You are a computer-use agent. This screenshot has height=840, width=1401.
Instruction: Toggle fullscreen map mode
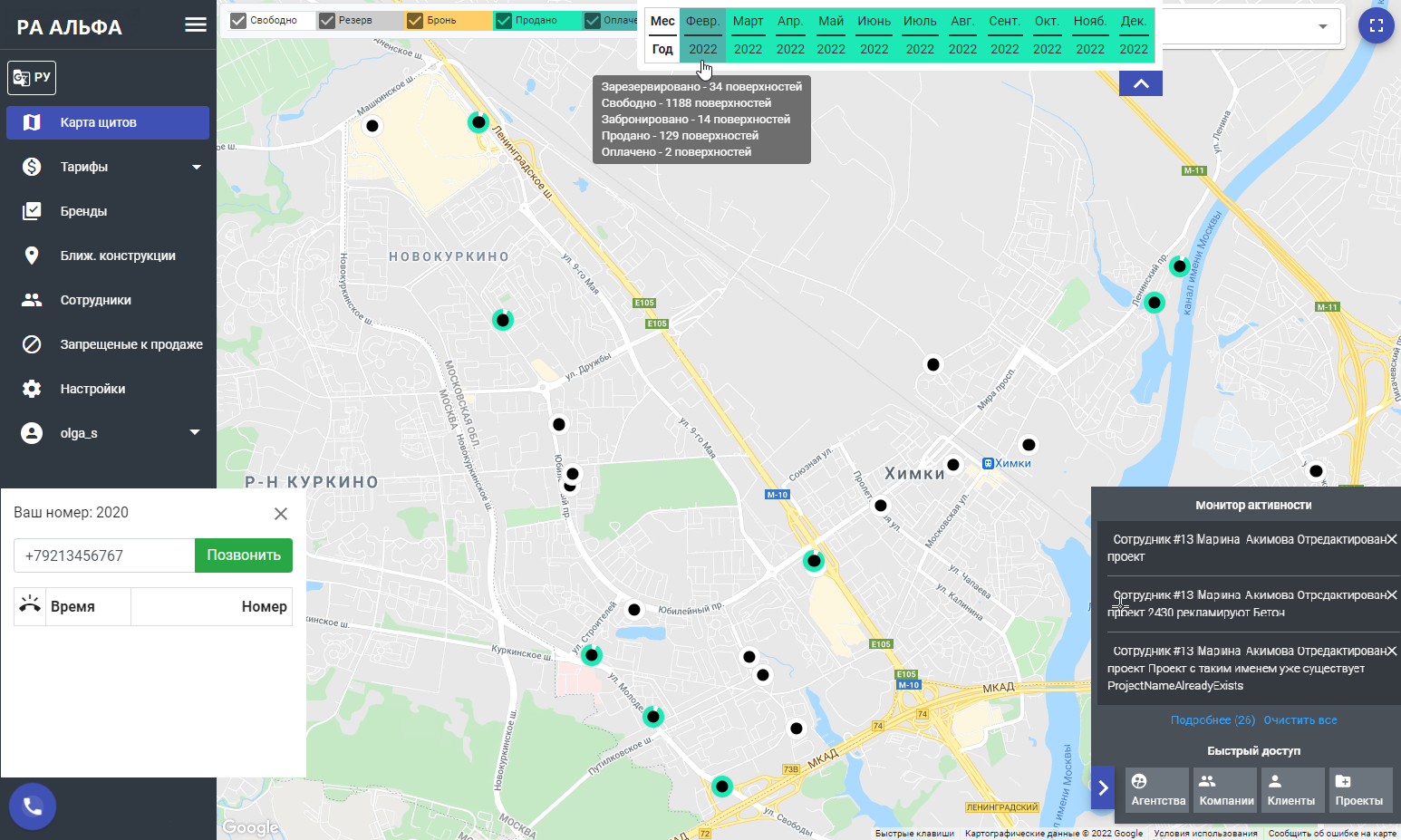pos(1377,25)
